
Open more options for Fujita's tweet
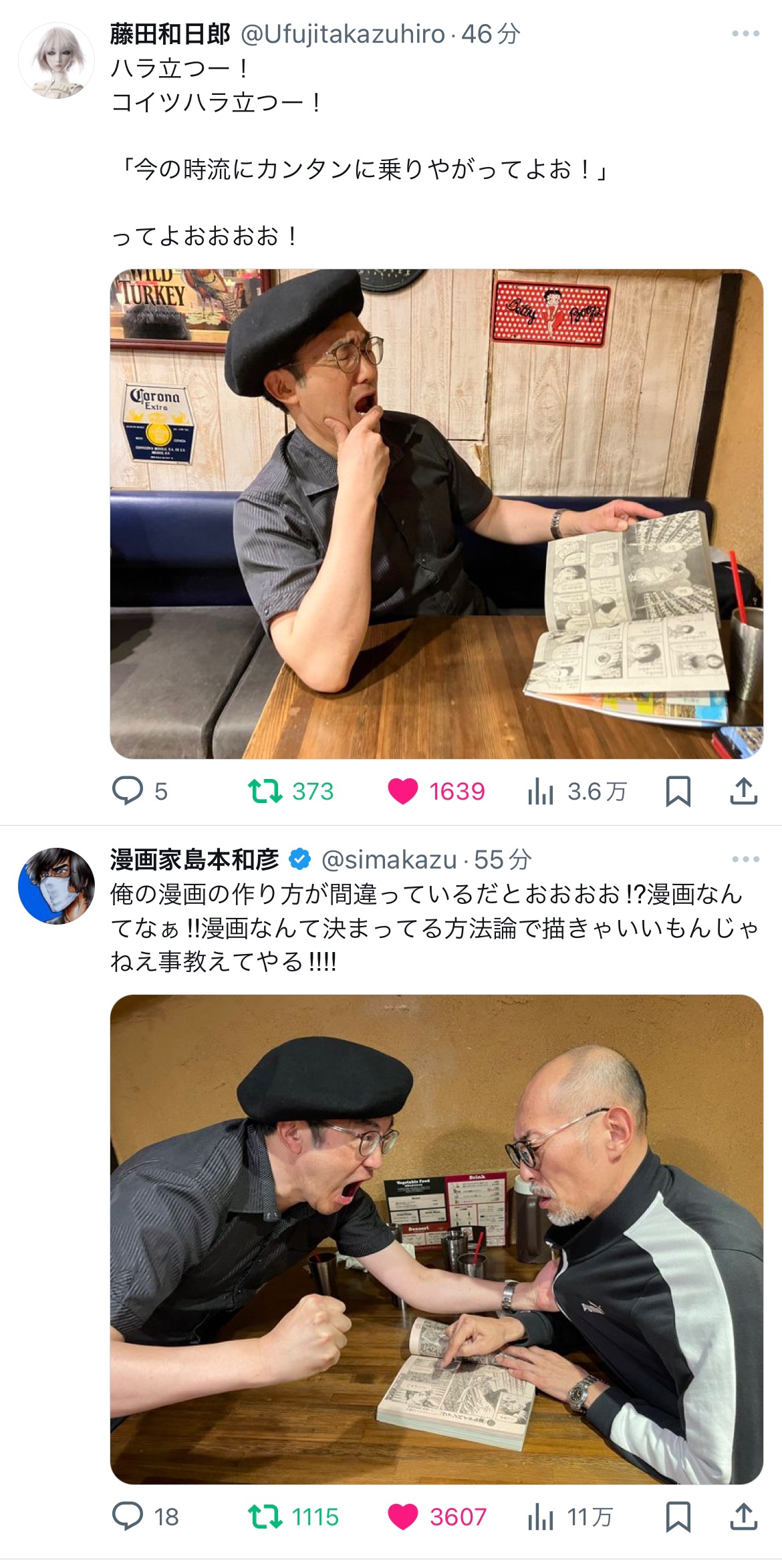click(746, 33)
